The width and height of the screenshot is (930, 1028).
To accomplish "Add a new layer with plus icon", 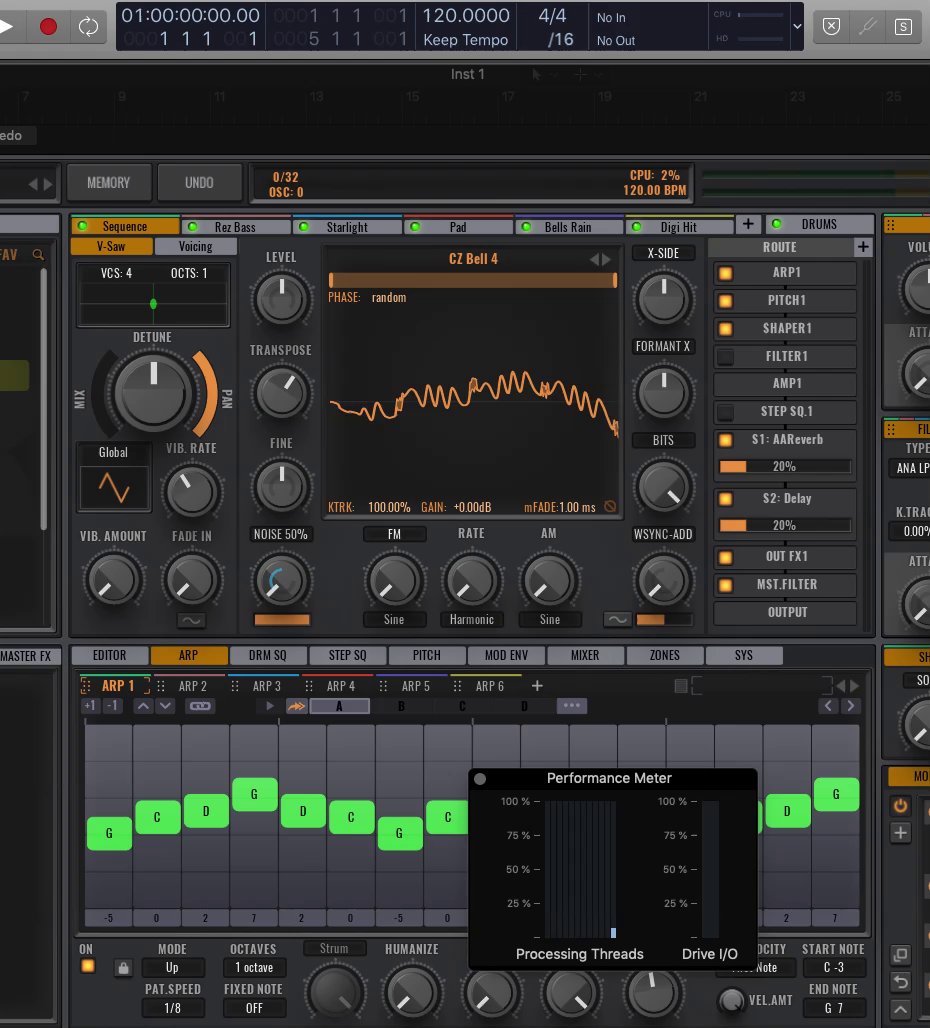I will coord(748,224).
